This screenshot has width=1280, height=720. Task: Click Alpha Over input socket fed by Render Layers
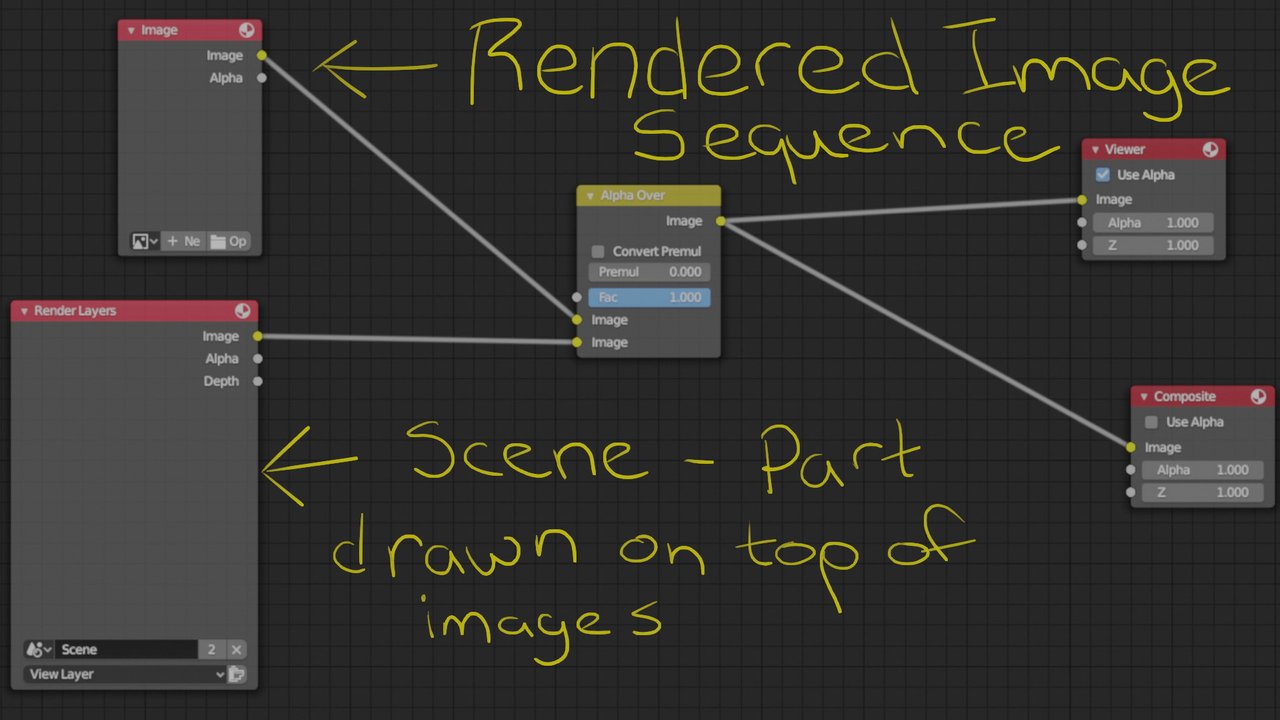pyautogui.click(x=577, y=343)
